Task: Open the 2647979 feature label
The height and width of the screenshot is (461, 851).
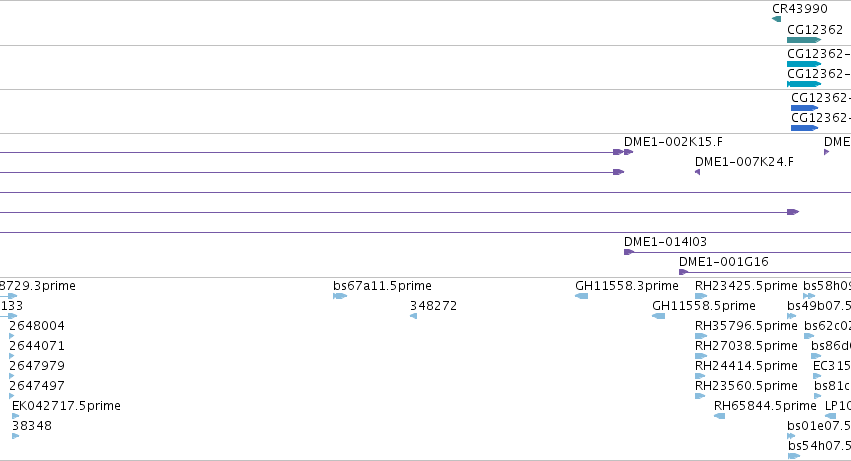Action: pyautogui.click(x=37, y=366)
